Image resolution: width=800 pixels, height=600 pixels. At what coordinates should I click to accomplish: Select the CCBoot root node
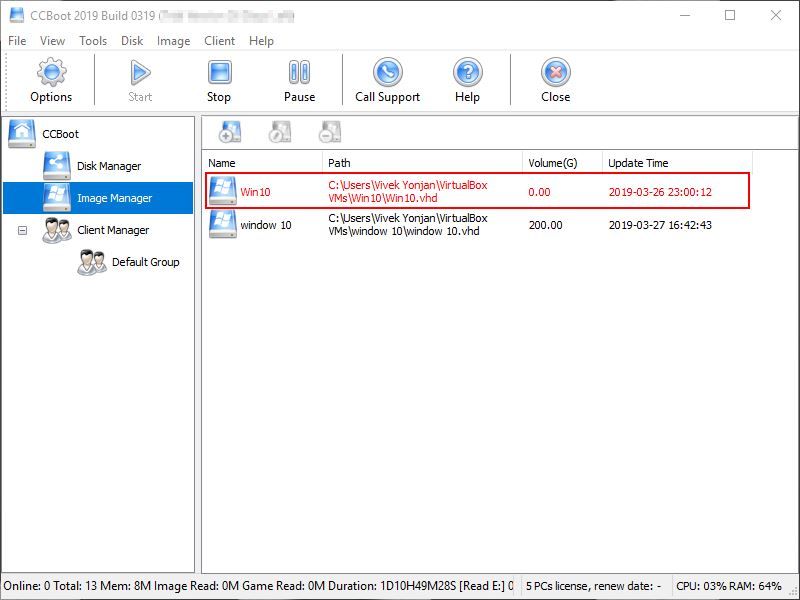click(x=60, y=134)
